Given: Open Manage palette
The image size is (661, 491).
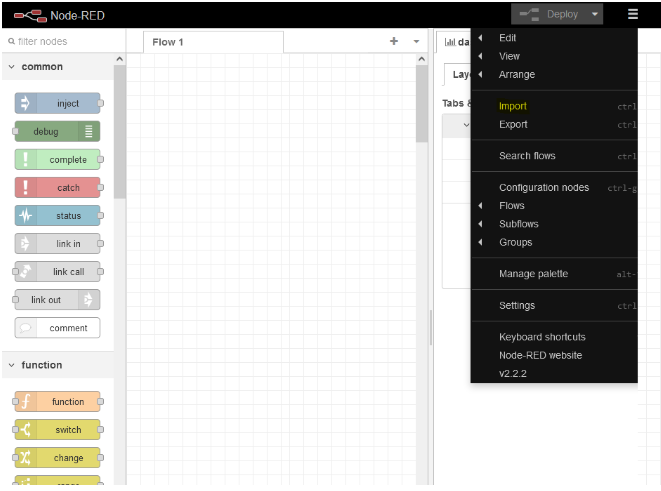Looking at the screenshot, I should coord(554,274).
